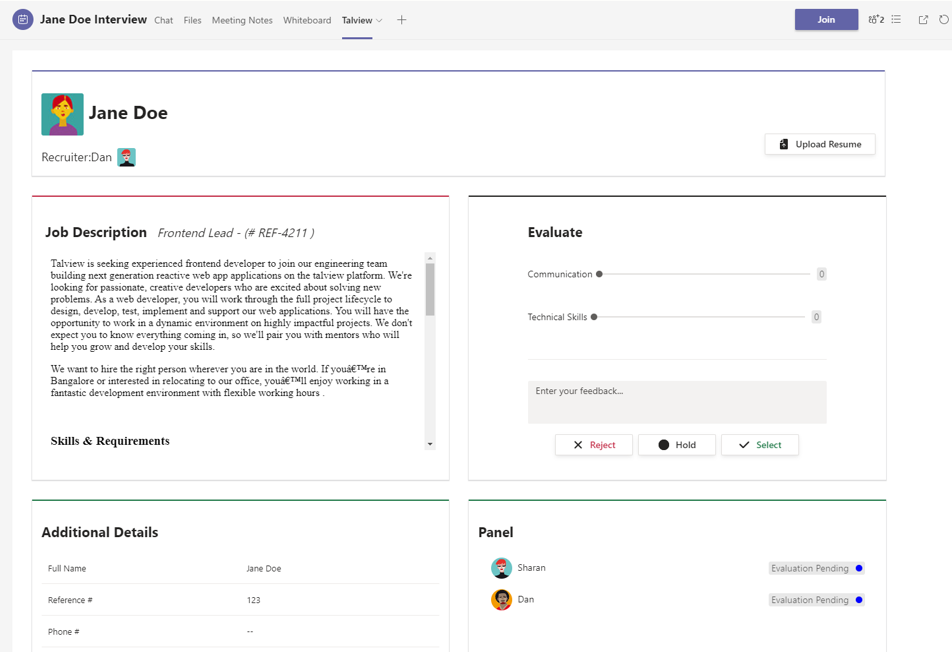This screenshot has width=952, height=652.
Task: Click Sharan's blue evaluation status dot
Action: point(858,568)
